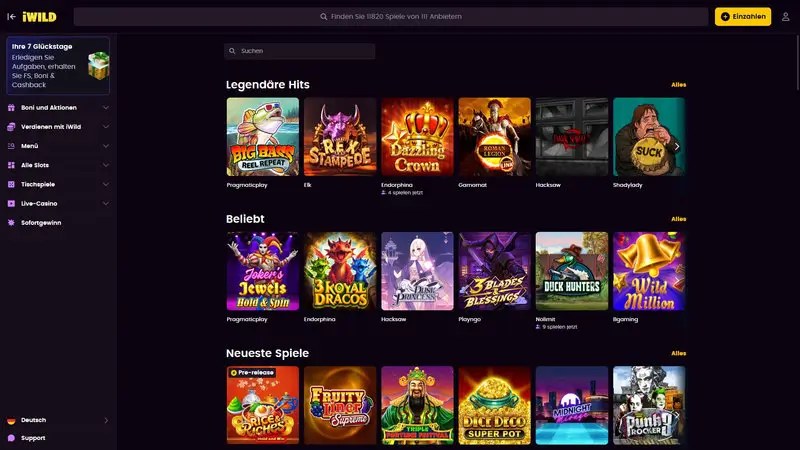Open Rex Stampede game thumbnail
Image resolution: width=800 pixels, height=450 pixels.
340,137
